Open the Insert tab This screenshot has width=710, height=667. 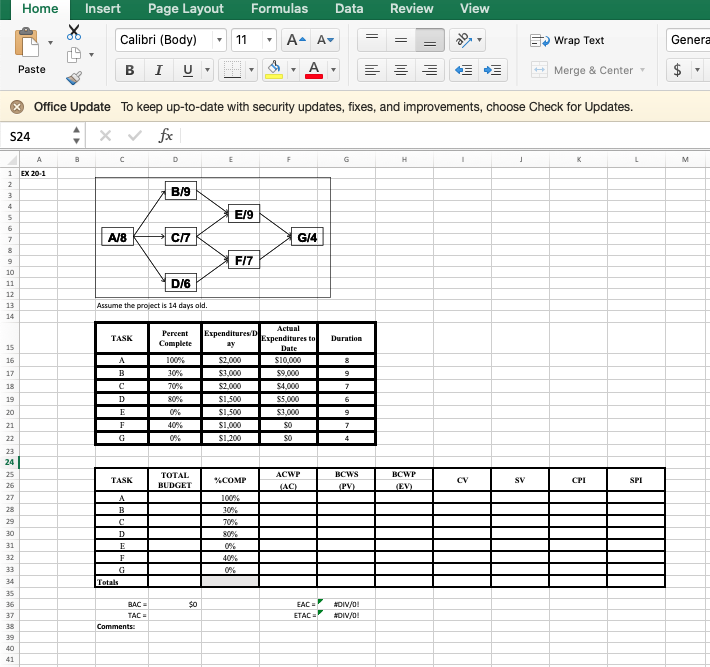103,9
